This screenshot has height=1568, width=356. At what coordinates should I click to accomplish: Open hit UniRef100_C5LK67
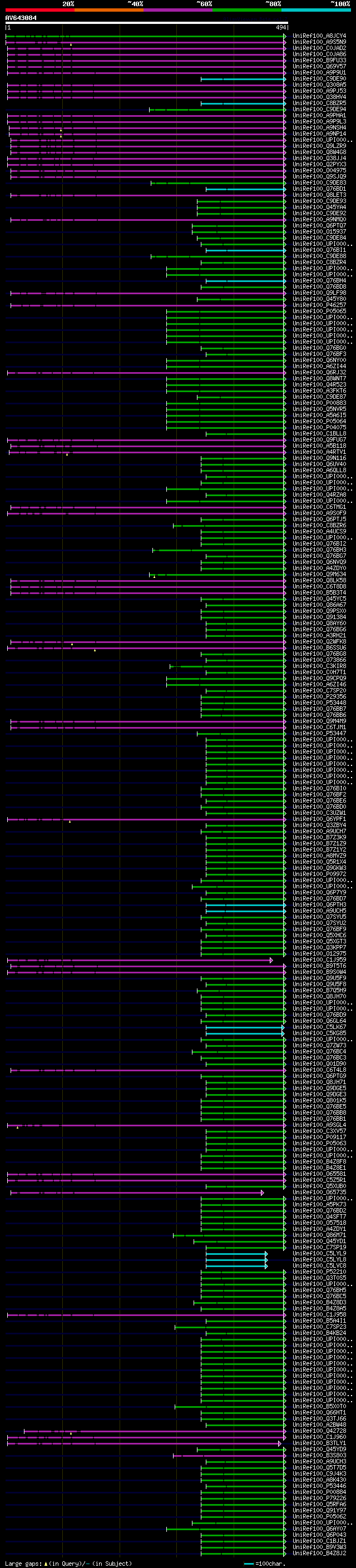click(x=319, y=1027)
